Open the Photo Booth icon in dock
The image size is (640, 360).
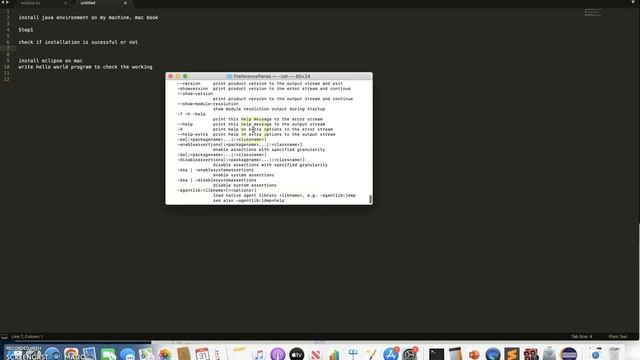531,354
